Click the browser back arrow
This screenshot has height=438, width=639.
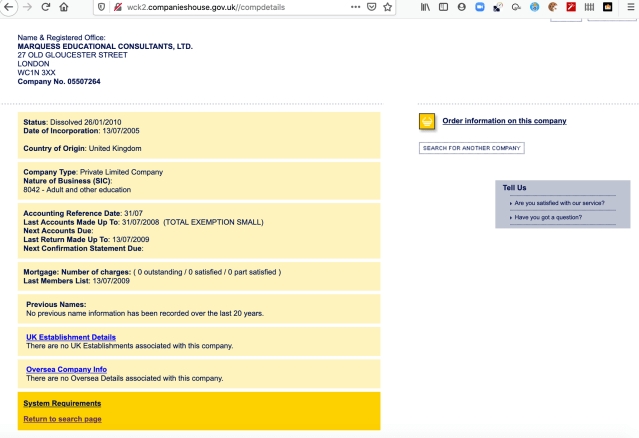pos(8,7)
